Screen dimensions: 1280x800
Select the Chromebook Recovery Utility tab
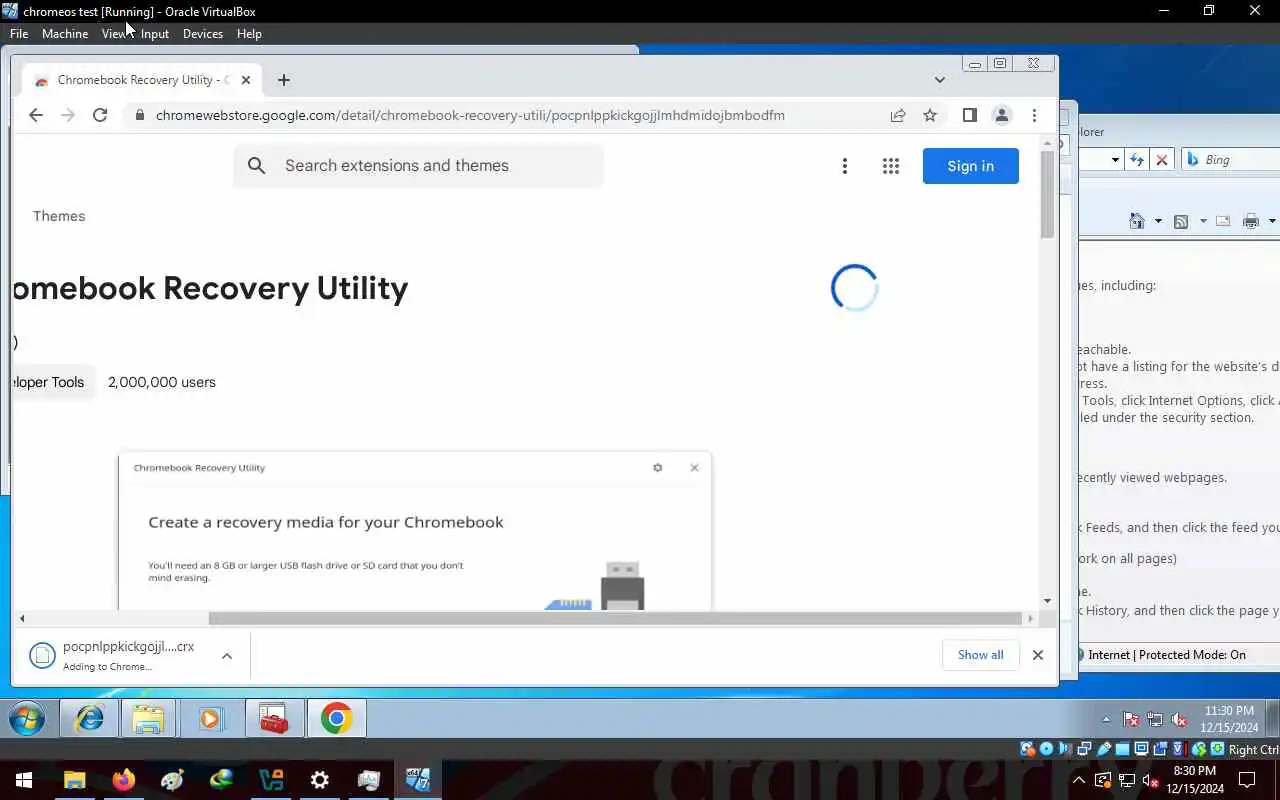point(143,80)
